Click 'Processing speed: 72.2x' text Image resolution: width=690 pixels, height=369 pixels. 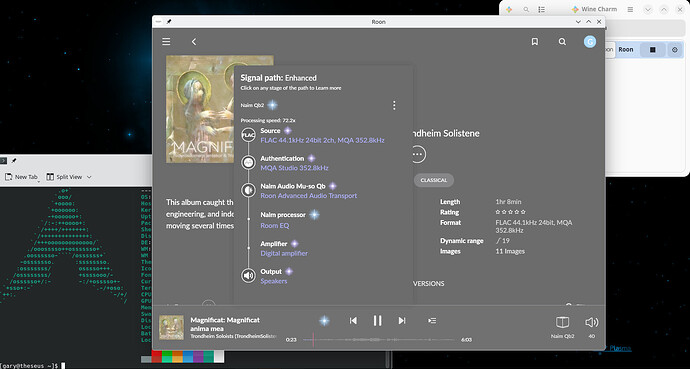(x=268, y=120)
